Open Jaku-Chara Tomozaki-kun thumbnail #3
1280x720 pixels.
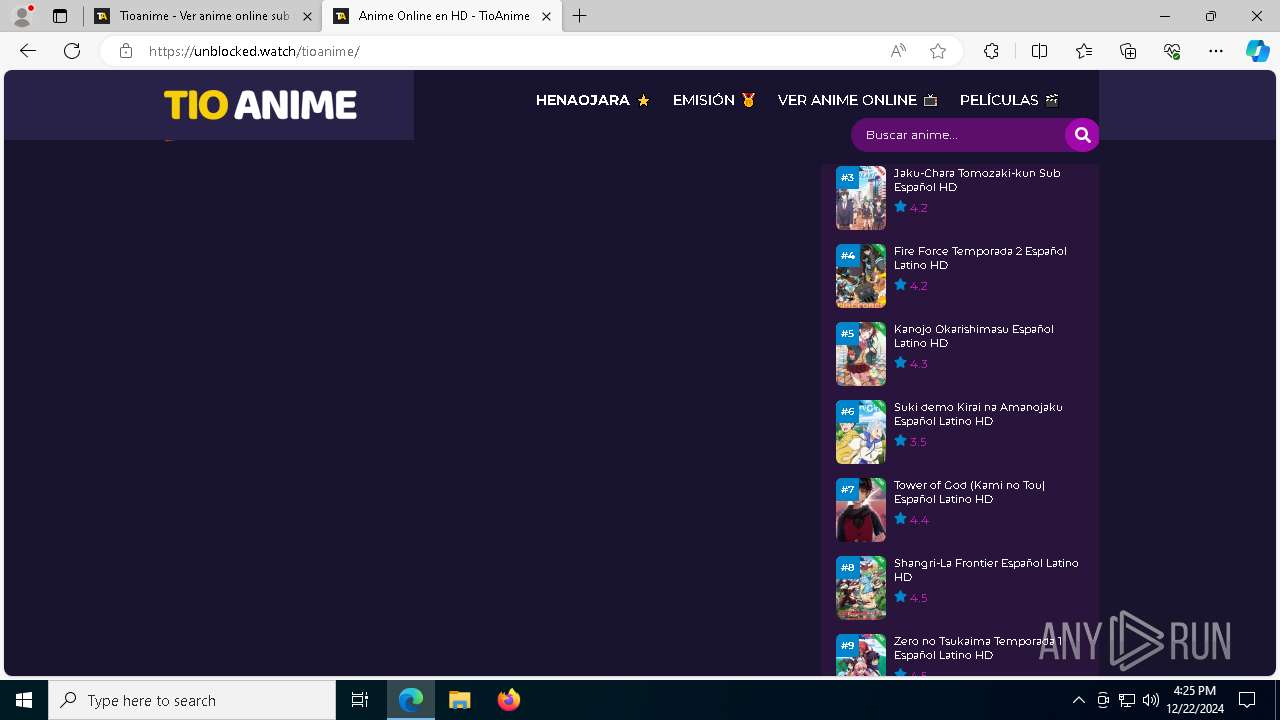(861, 198)
